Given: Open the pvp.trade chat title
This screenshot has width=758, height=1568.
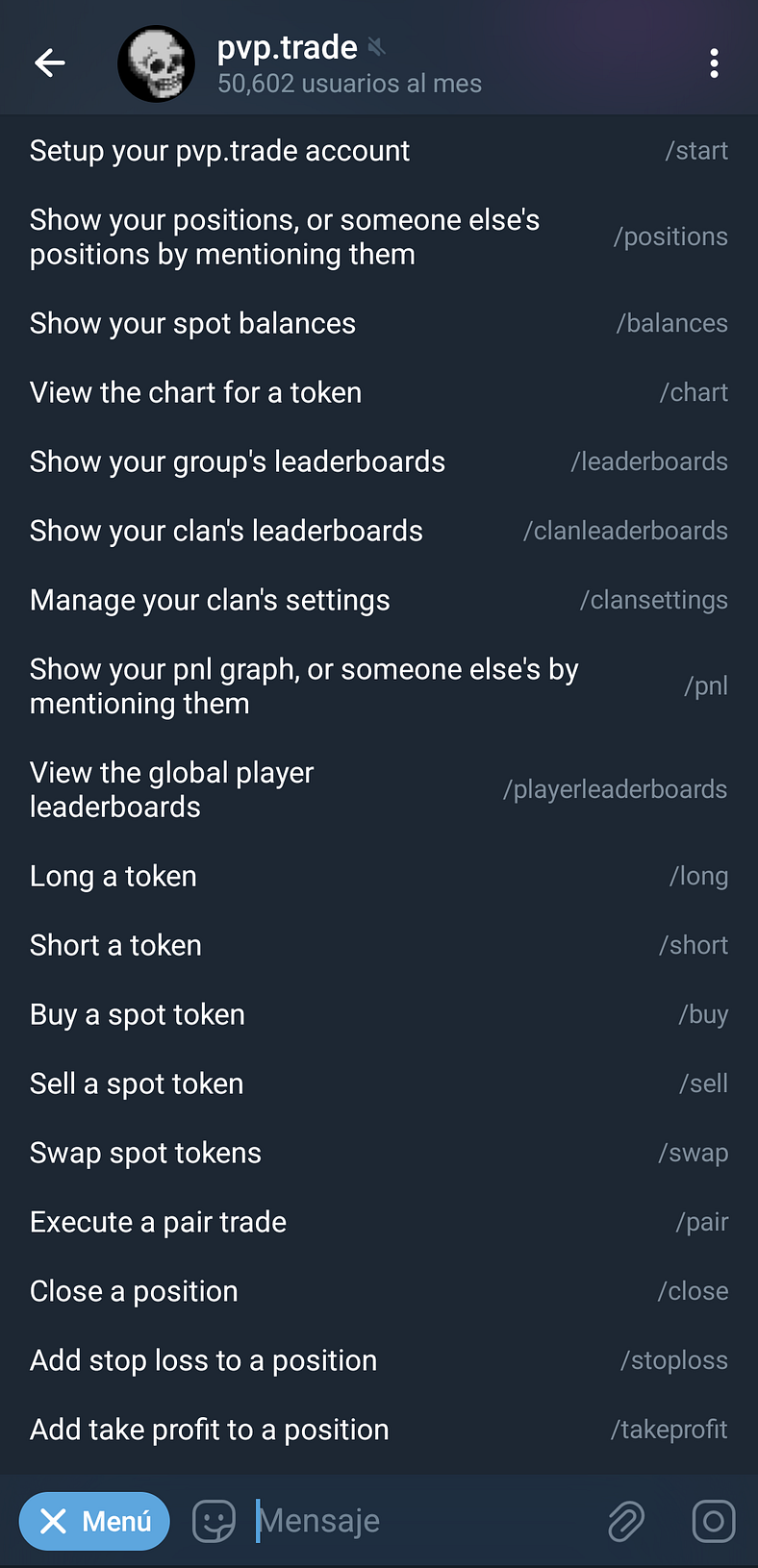Looking at the screenshot, I should 289,48.
